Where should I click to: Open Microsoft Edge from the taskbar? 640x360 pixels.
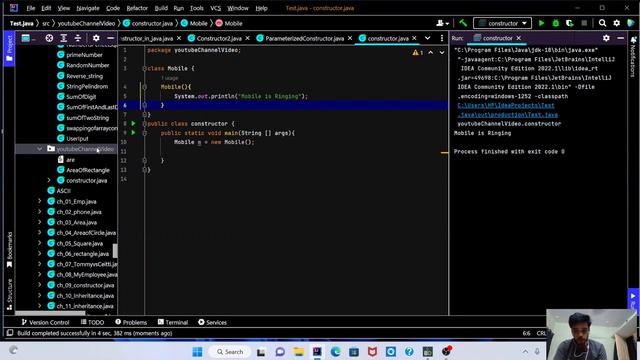(336, 351)
